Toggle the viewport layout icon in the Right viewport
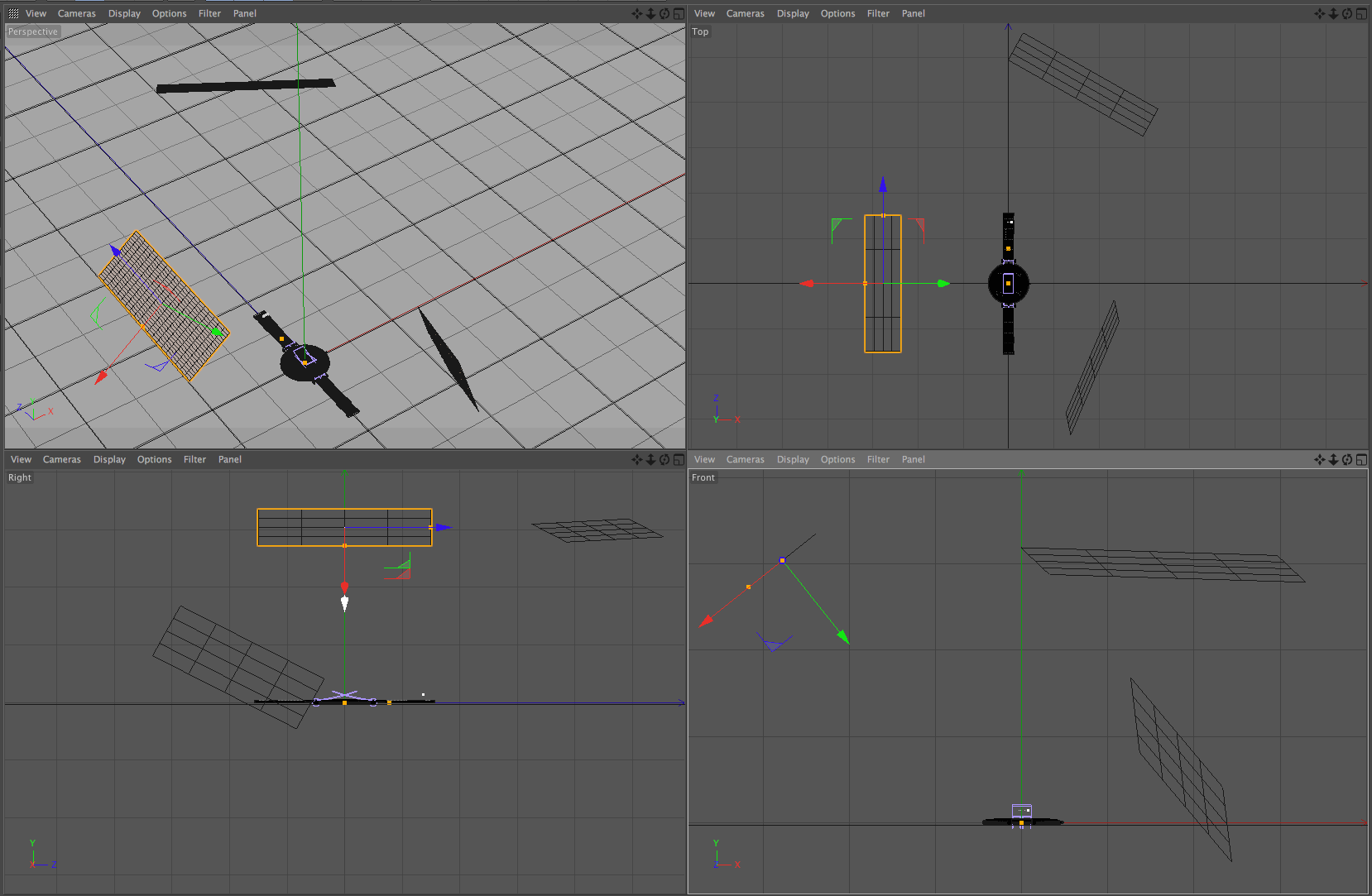The height and width of the screenshot is (896, 1372). click(677, 459)
